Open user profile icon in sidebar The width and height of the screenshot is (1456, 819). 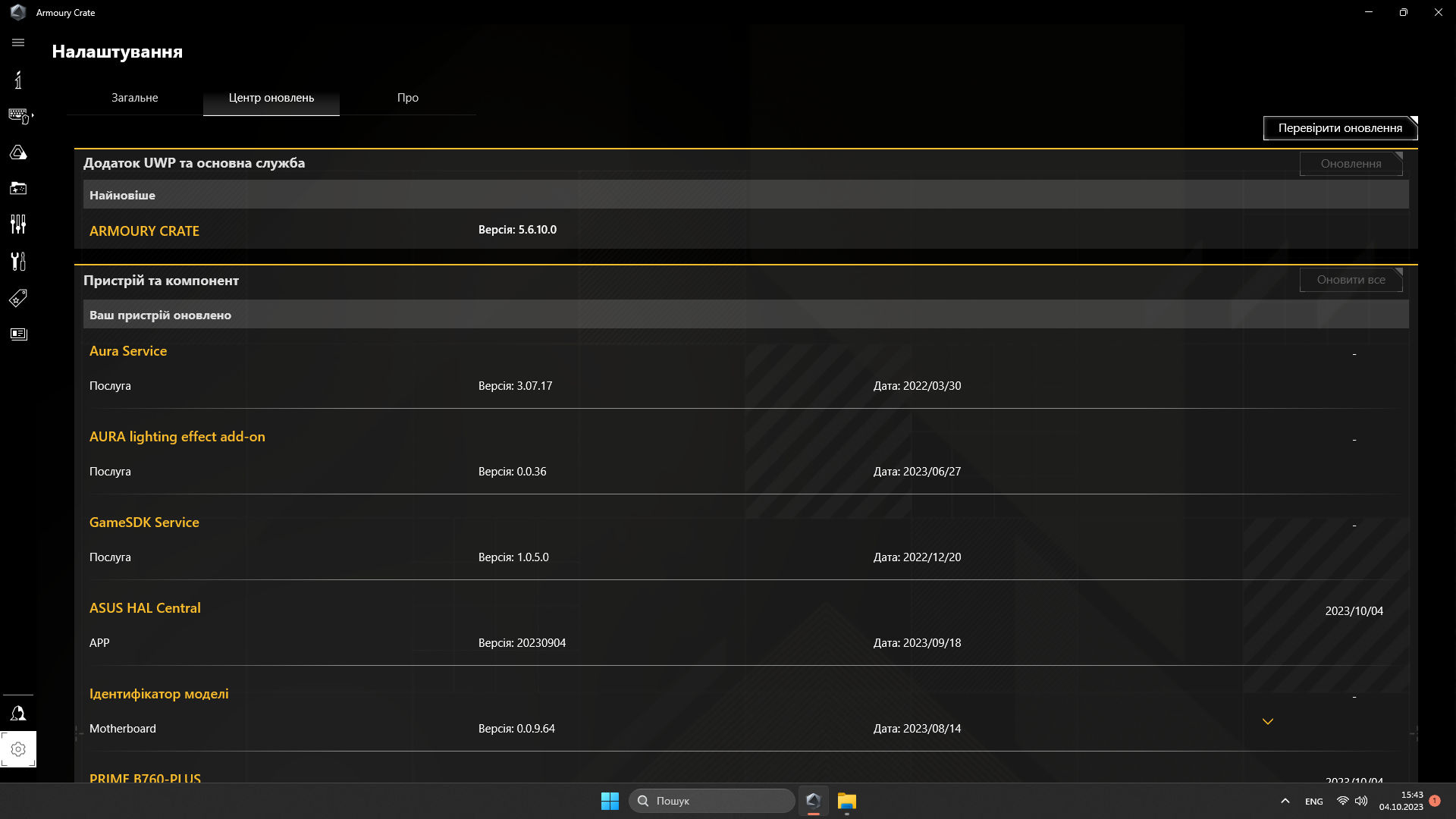pyautogui.click(x=18, y=714)
